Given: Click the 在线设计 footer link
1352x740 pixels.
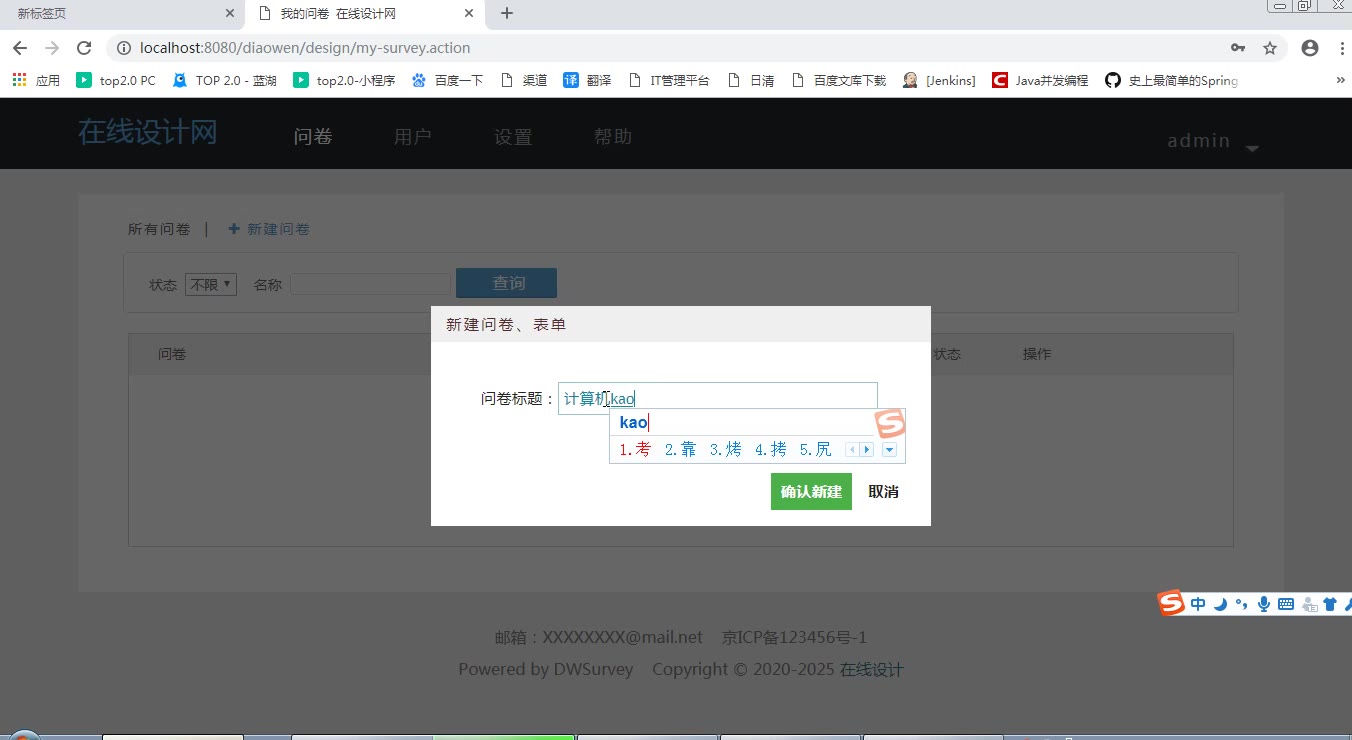Looking at the screenshot, I should click(871, 669).
